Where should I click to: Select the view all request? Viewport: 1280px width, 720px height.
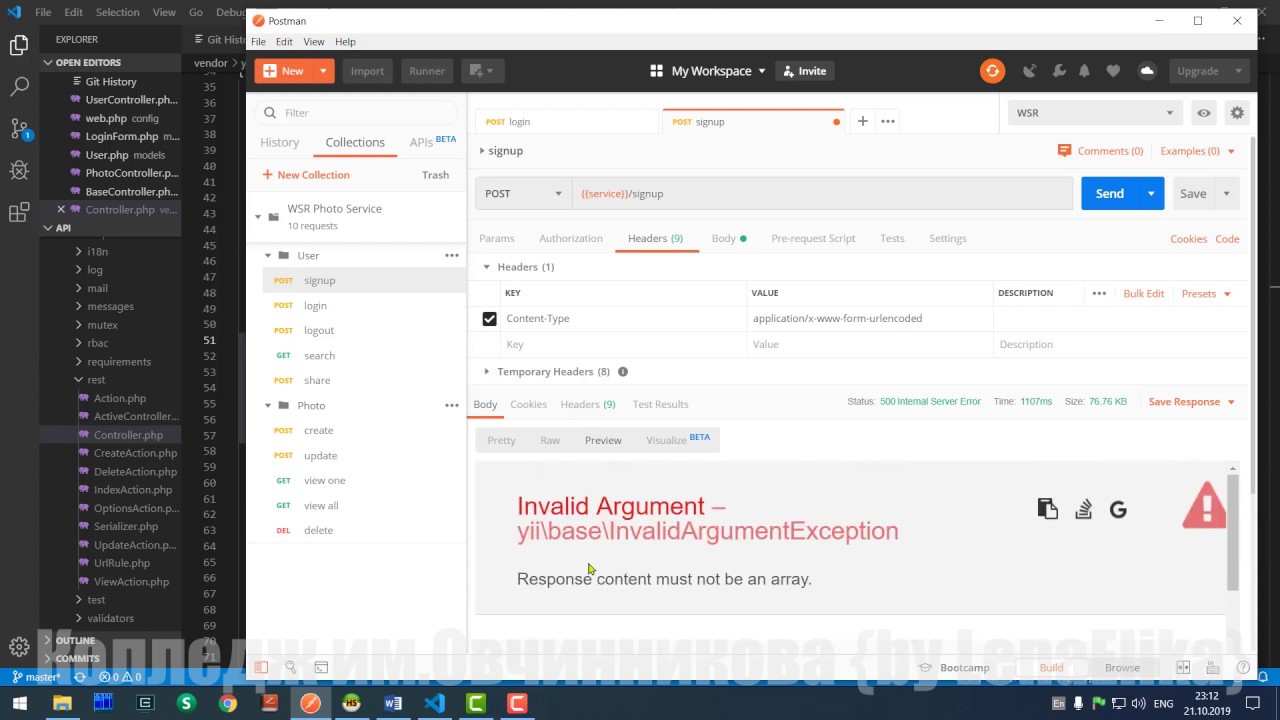321,506
